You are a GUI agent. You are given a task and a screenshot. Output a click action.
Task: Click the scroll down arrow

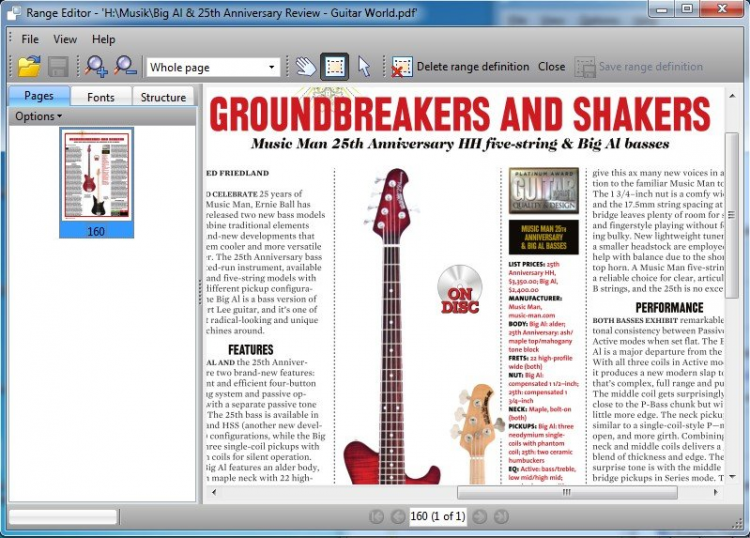tap(732, 477)
